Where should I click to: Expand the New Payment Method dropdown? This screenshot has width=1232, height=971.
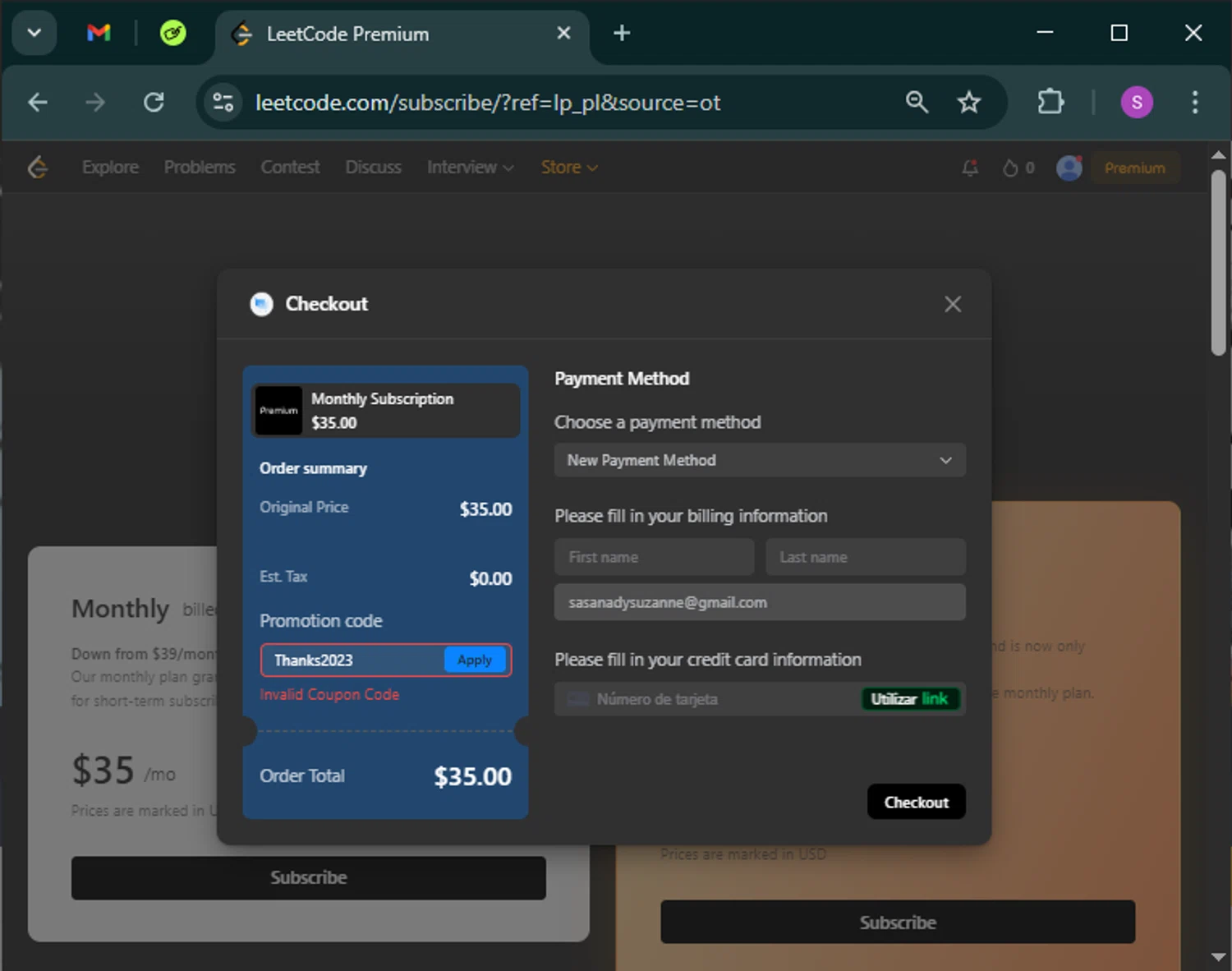point(760,460)
